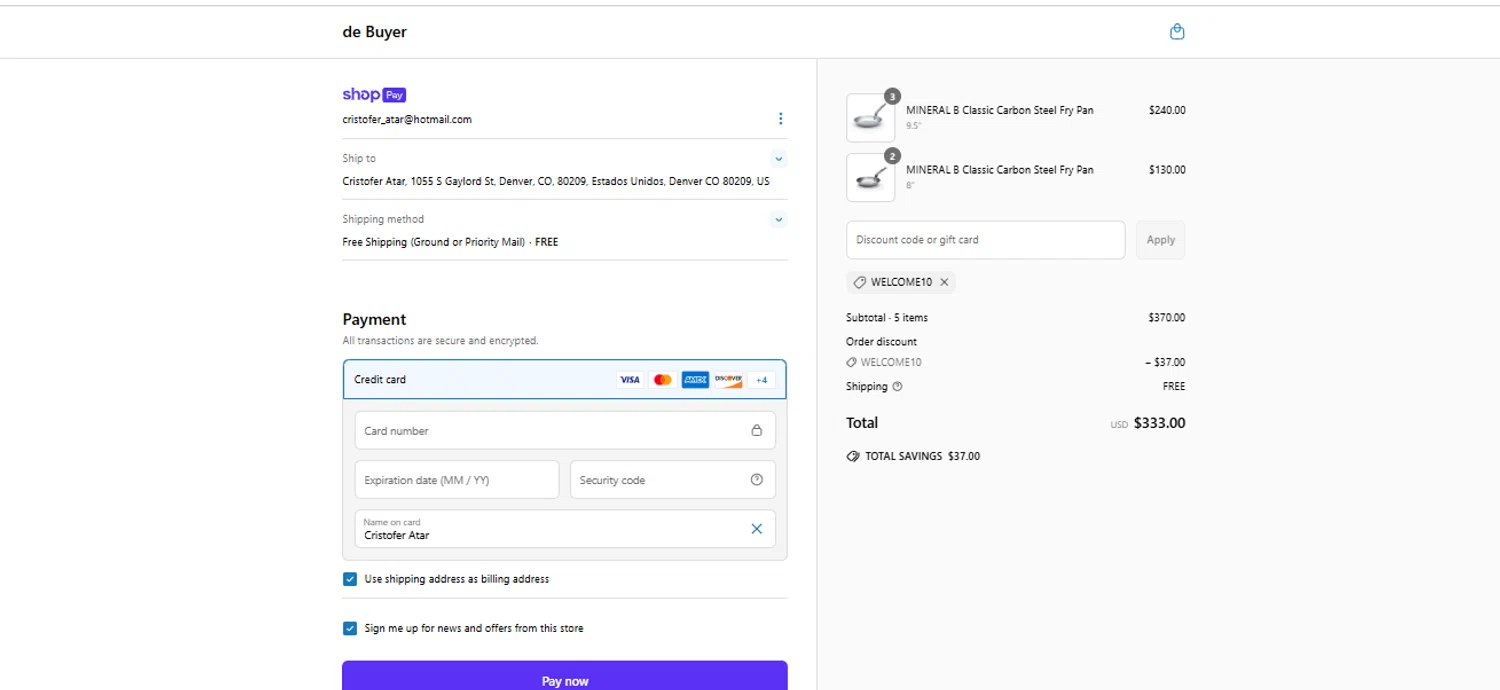
Task: Edit the Name on card field
Action: 565,529
